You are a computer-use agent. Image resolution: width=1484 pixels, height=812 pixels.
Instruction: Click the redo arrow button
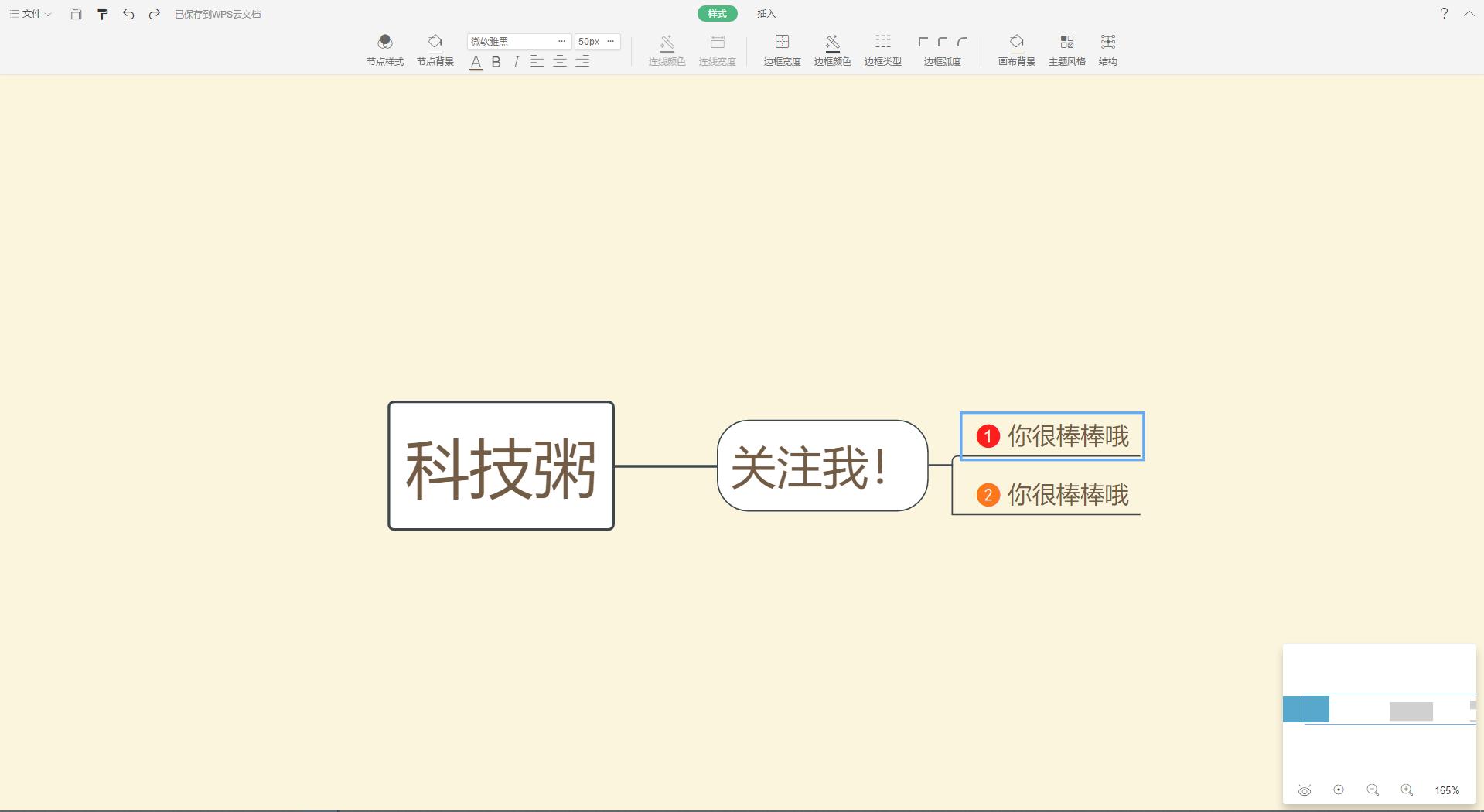tap(153, 13)
